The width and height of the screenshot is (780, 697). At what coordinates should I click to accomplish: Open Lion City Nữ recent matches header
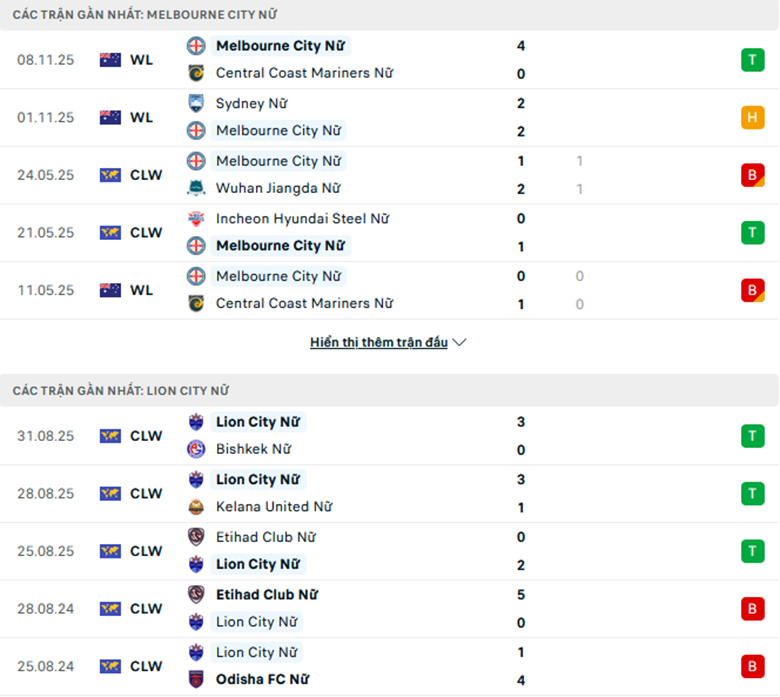(120, 391)
